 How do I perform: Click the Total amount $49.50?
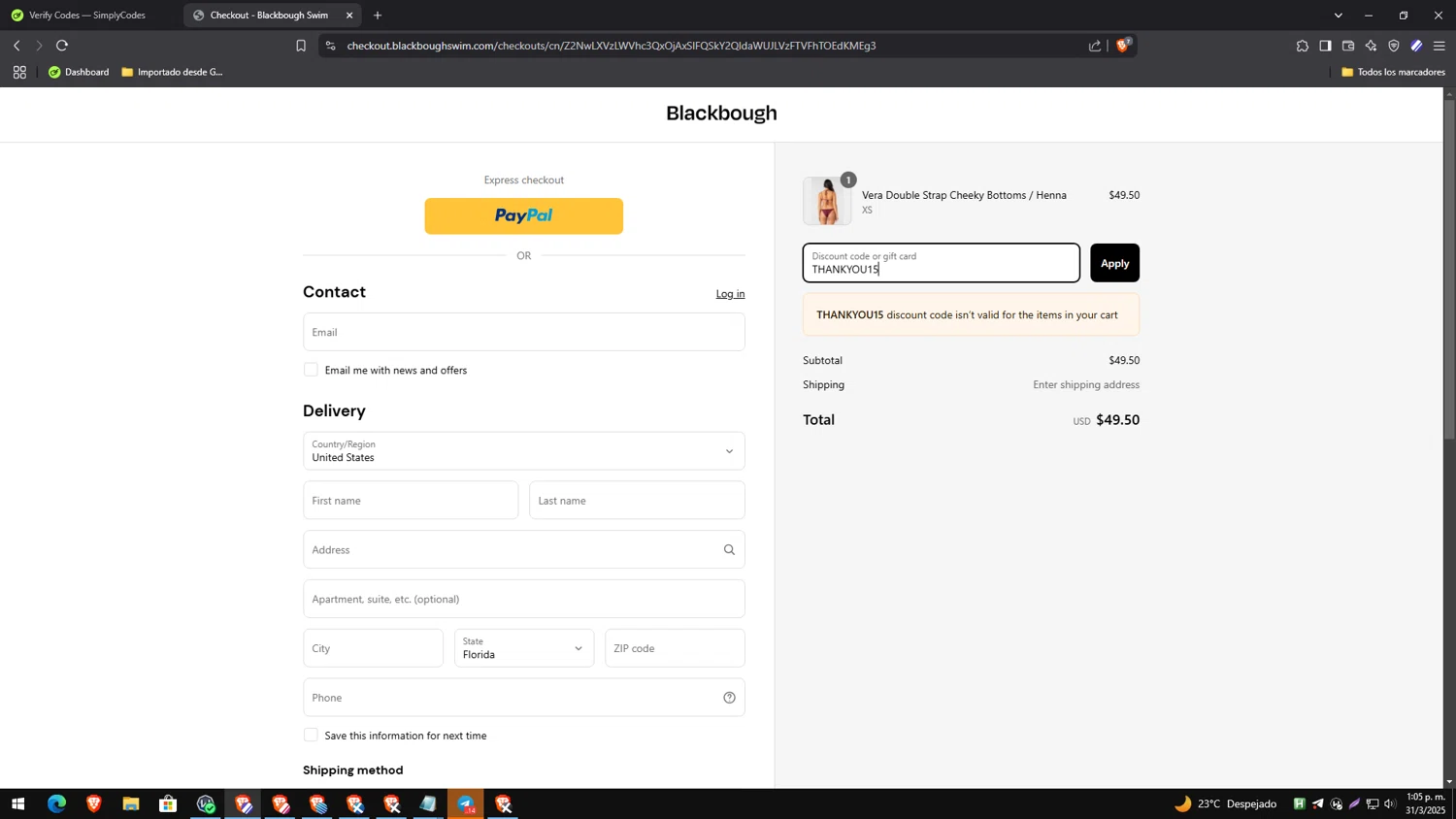[x=1117, y=420]
